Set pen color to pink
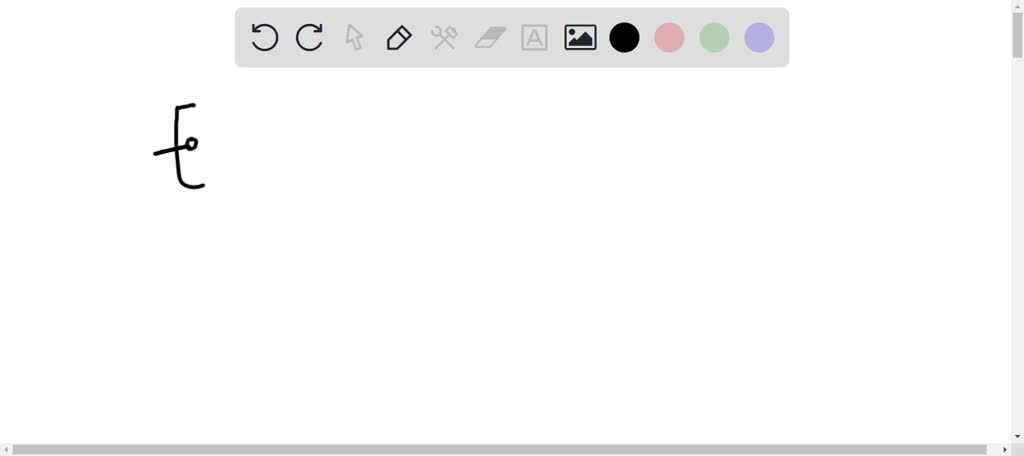 pyautogui.click(x=669, y=37)
